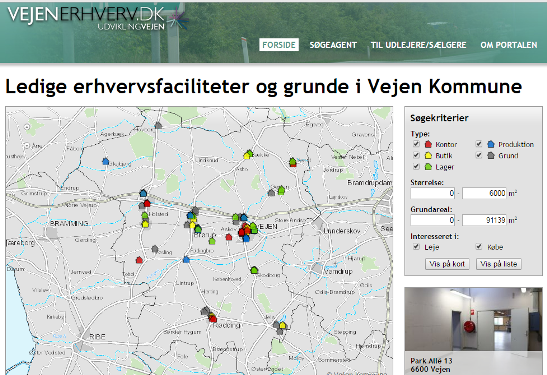Viewport: 547px width, 375px height.
Task: Click the green marker near Skodborg
Action: click(254, 270)
